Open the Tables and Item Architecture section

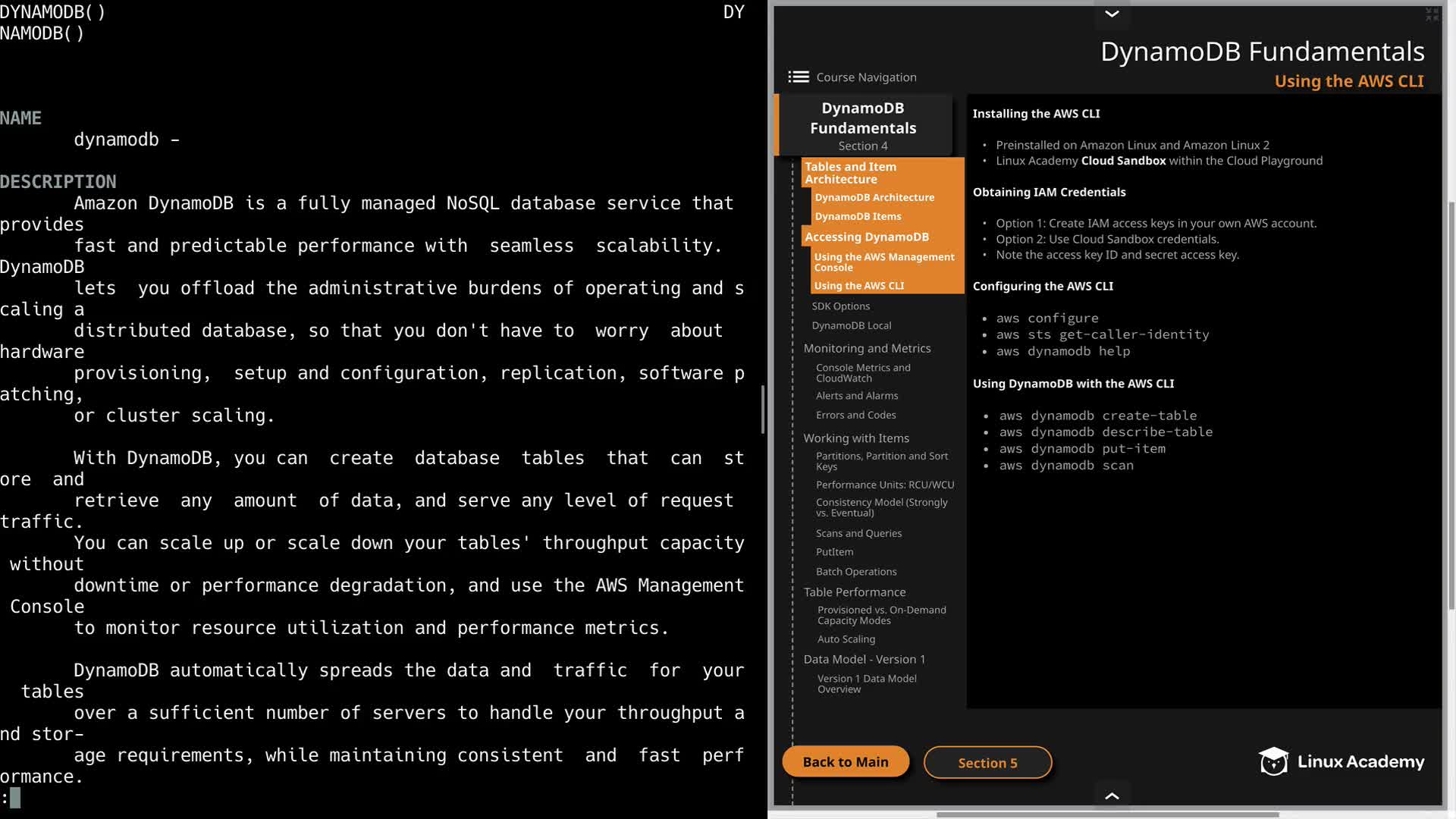(850, 173)
